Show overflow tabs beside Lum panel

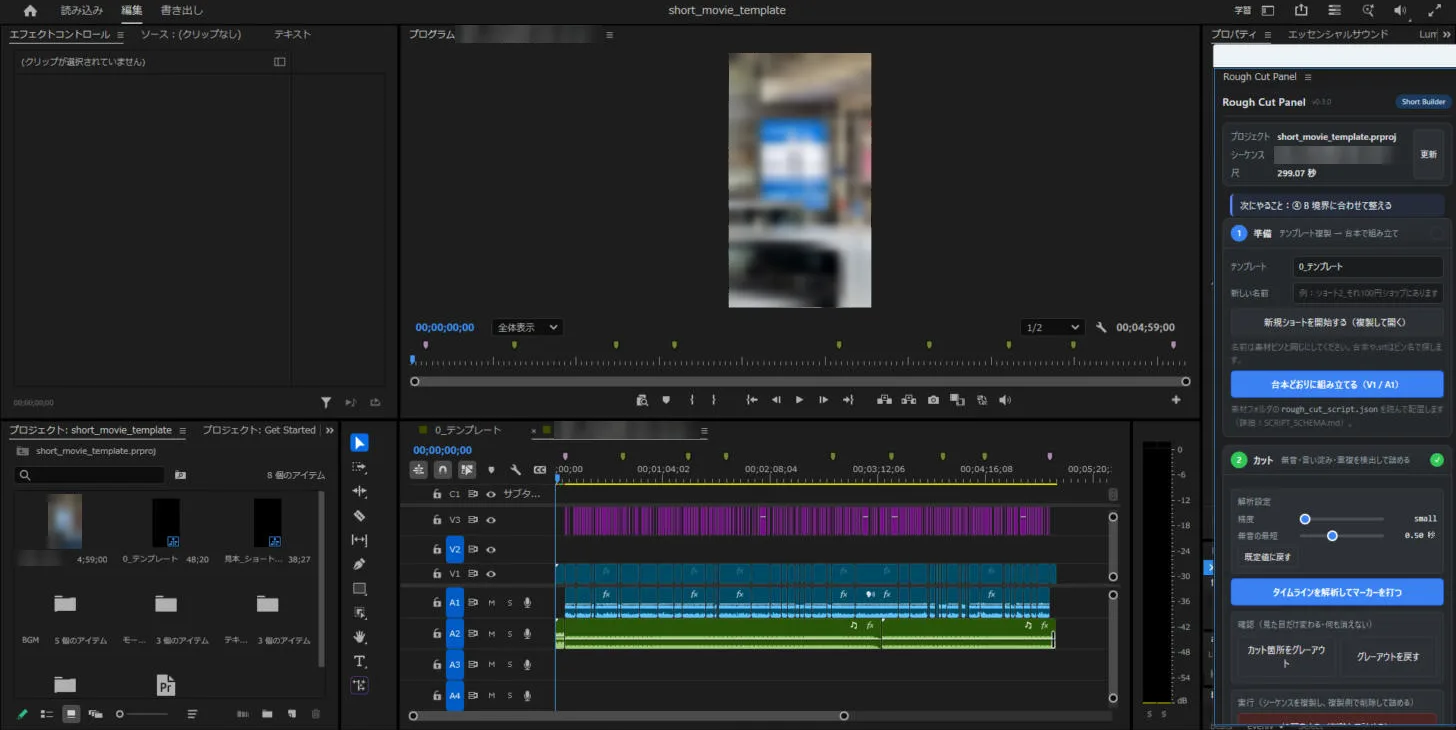[x=1446, y=34]
